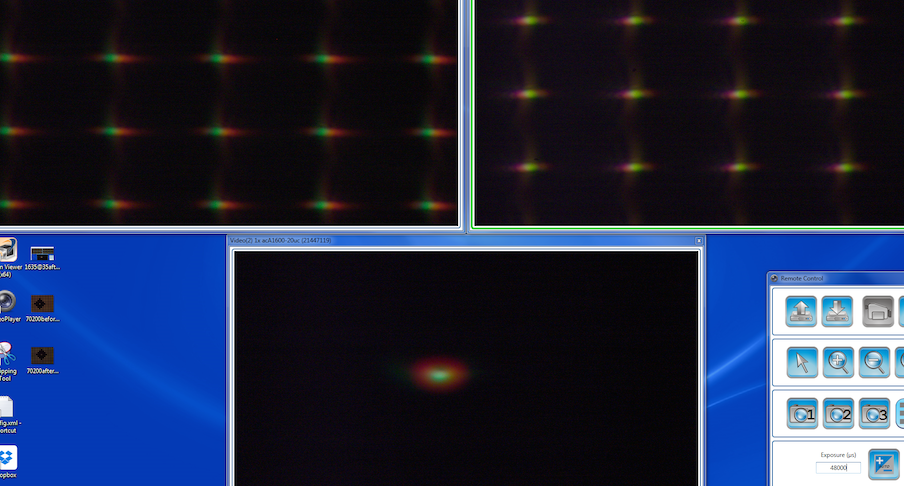Select camera 3 button
Screen dimensions: 904x486
[875, 413]
